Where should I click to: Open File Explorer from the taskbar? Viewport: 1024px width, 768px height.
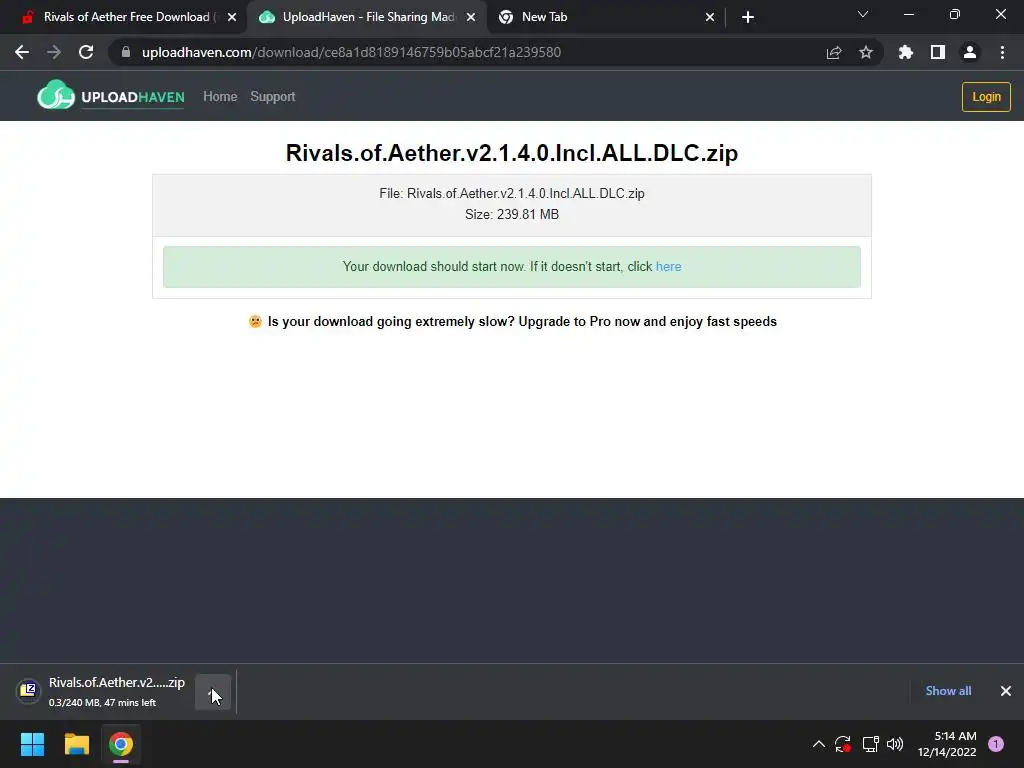tap(76, 744)
